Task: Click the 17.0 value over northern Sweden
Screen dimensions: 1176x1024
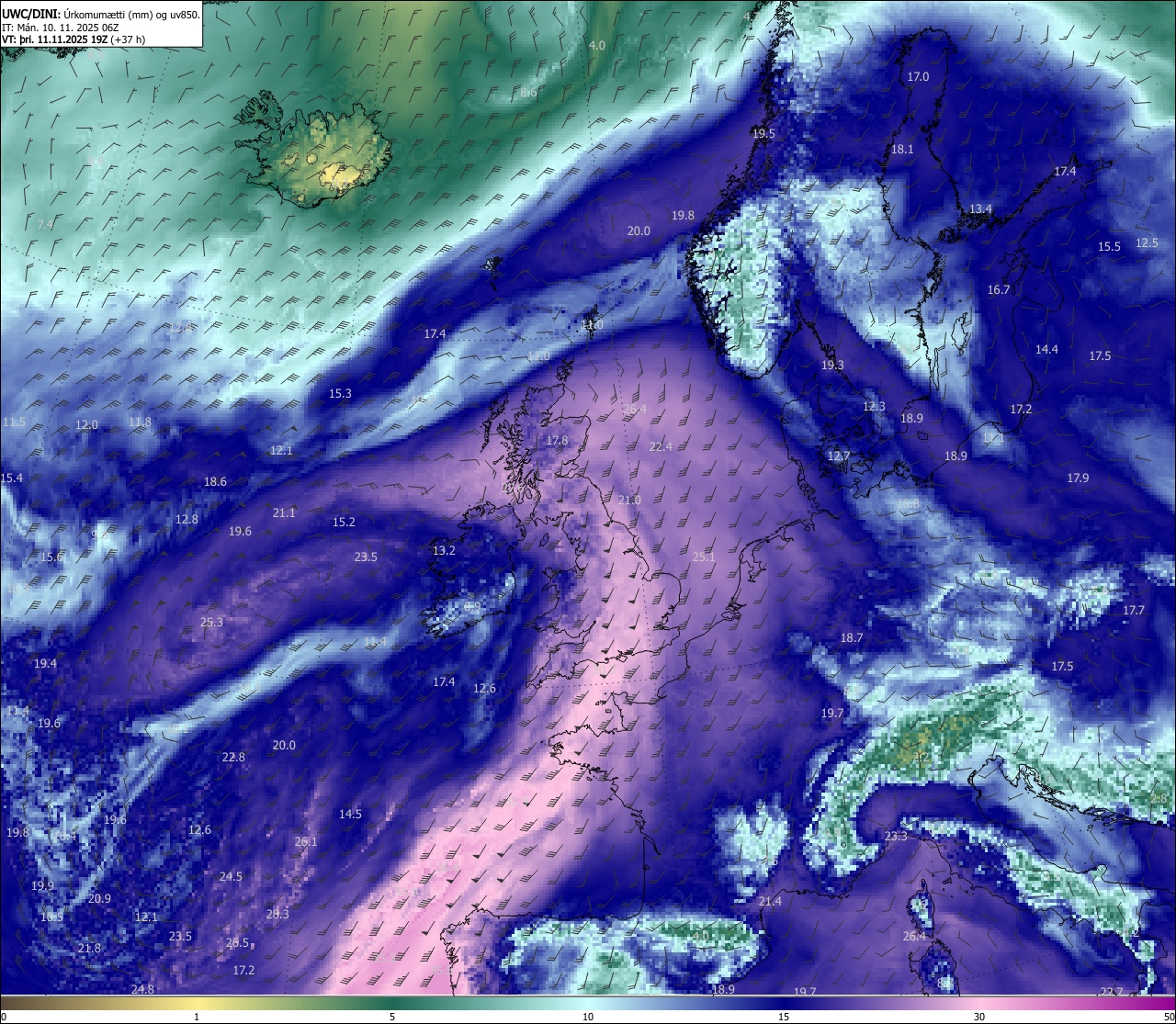Action: [919, 77]
